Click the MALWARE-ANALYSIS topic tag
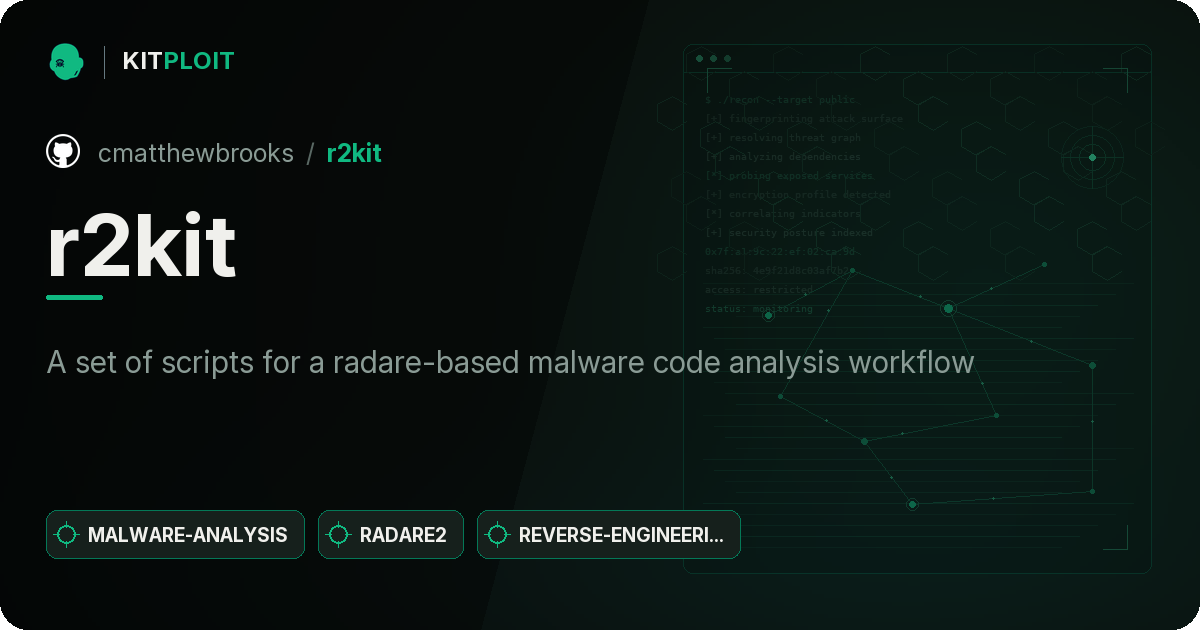This screenshot has height=630, width=1200. tap(175, 534)
